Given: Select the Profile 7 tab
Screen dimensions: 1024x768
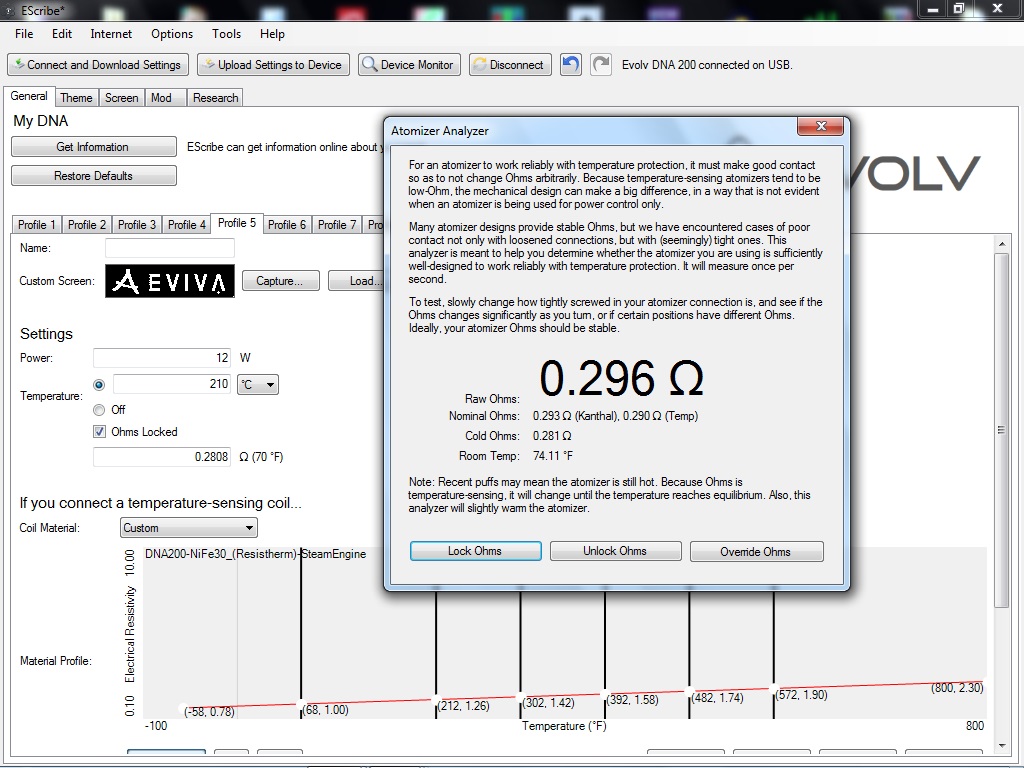Looking at the screenshot, I should [337, 225].
